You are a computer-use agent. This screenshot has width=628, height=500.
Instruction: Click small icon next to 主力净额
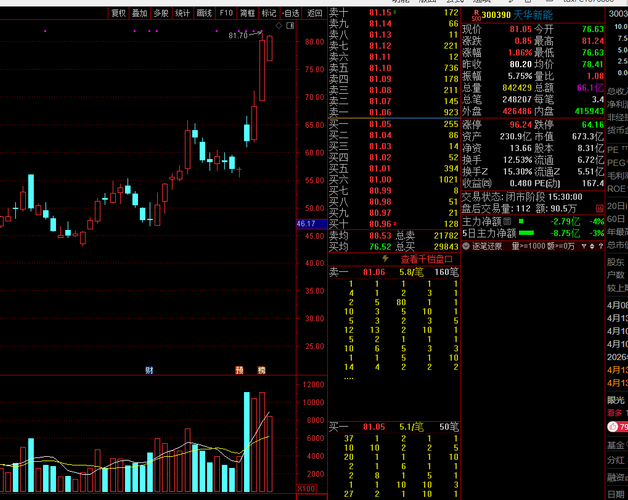507,221
